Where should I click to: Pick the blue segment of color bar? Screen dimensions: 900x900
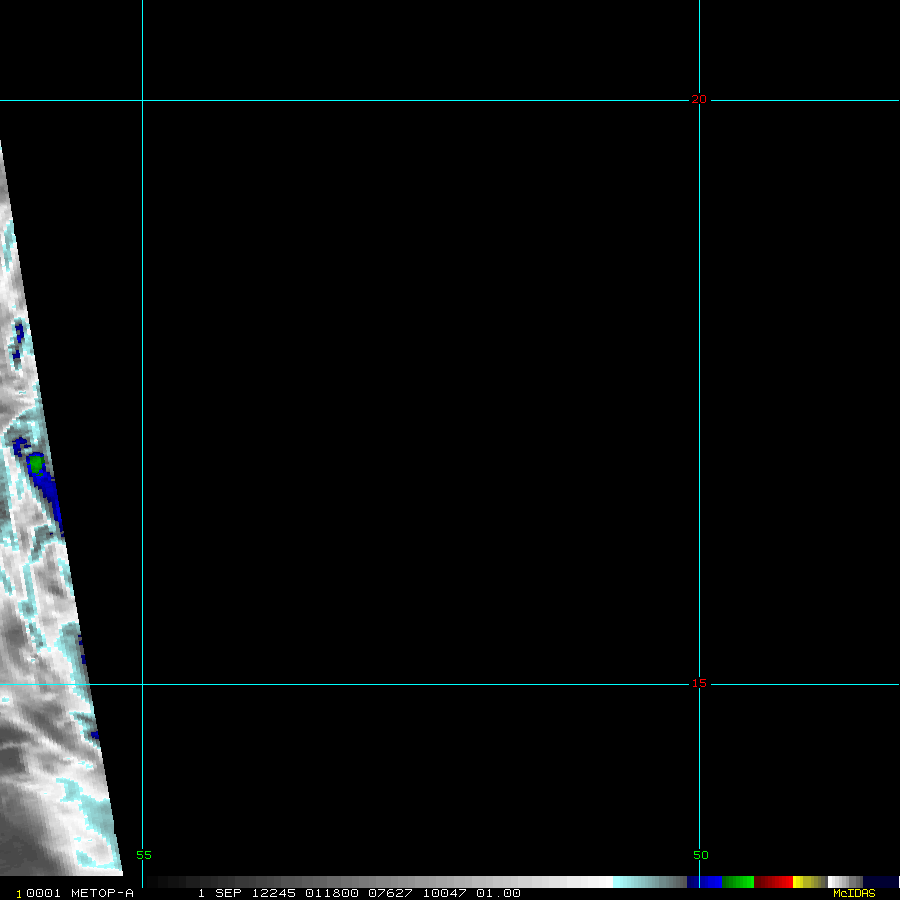coord(704,882)
